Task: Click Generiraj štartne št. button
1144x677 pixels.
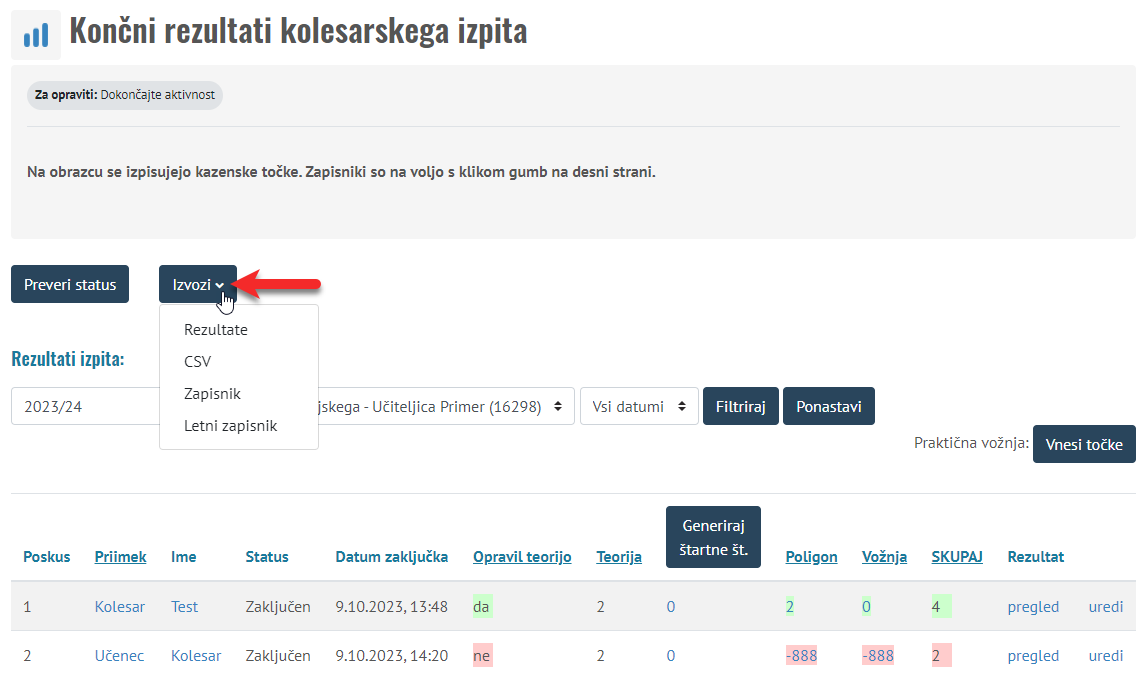Action: click(713, 537)
